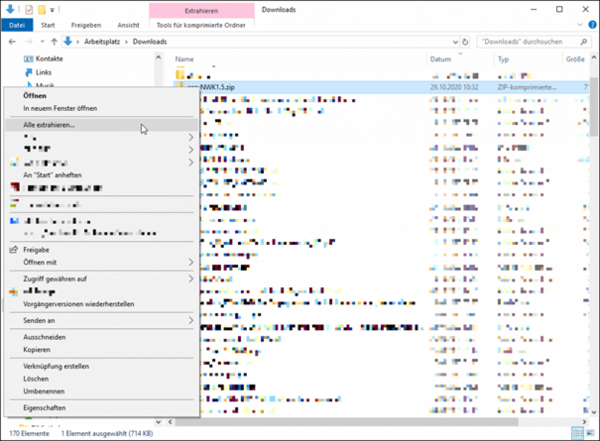Click the back navigation arrow
Viewport: 600px width, 441px height.
tap(10, 41)
